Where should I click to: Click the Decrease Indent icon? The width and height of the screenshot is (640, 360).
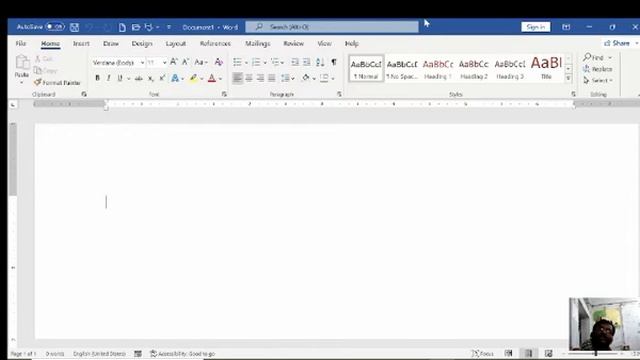295,62
